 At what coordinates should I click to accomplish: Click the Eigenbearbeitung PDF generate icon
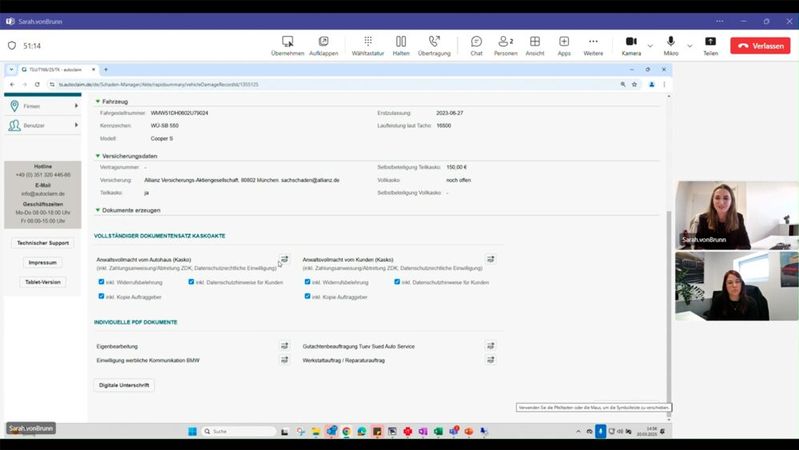(284, 346)
